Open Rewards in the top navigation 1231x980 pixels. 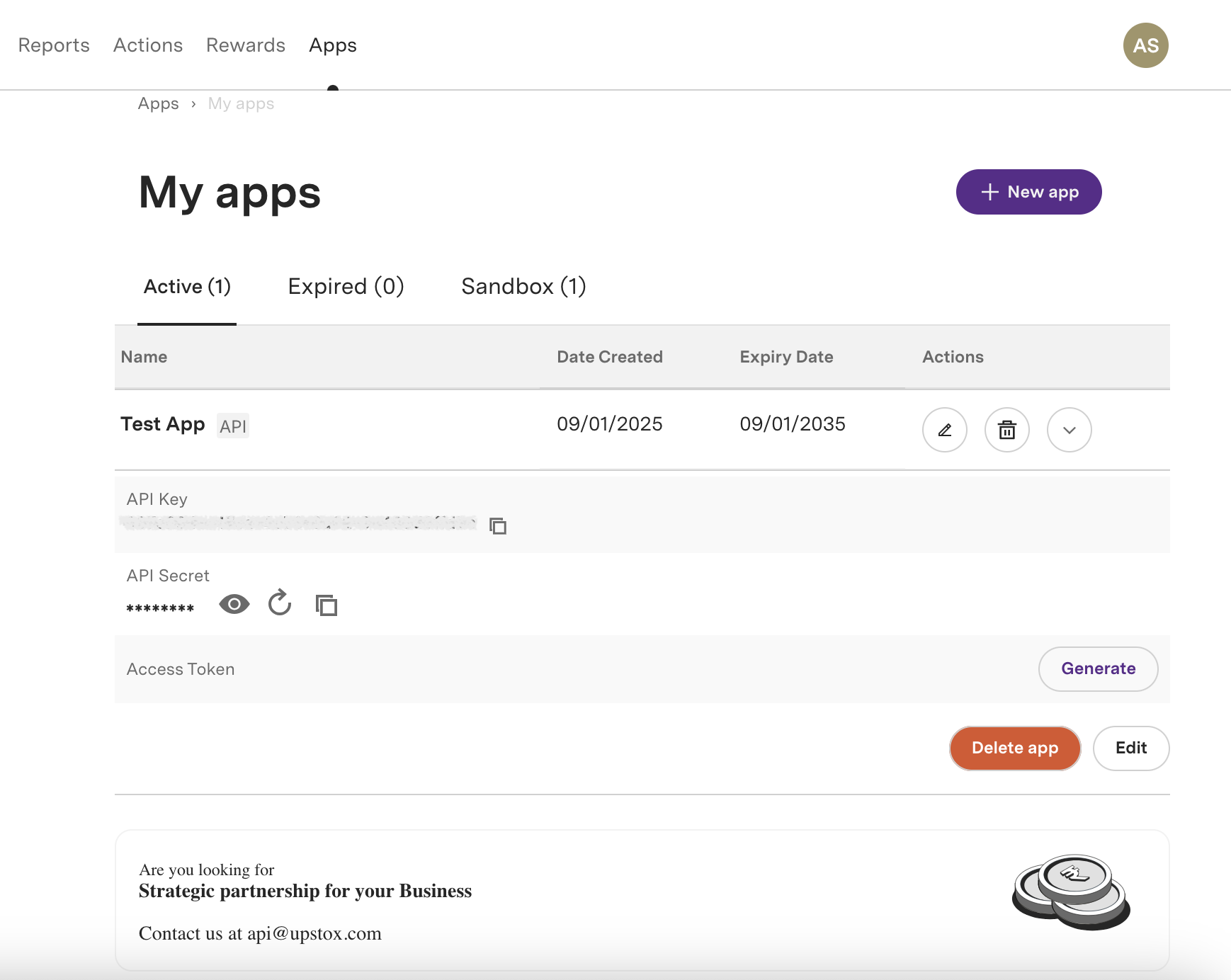246,45
